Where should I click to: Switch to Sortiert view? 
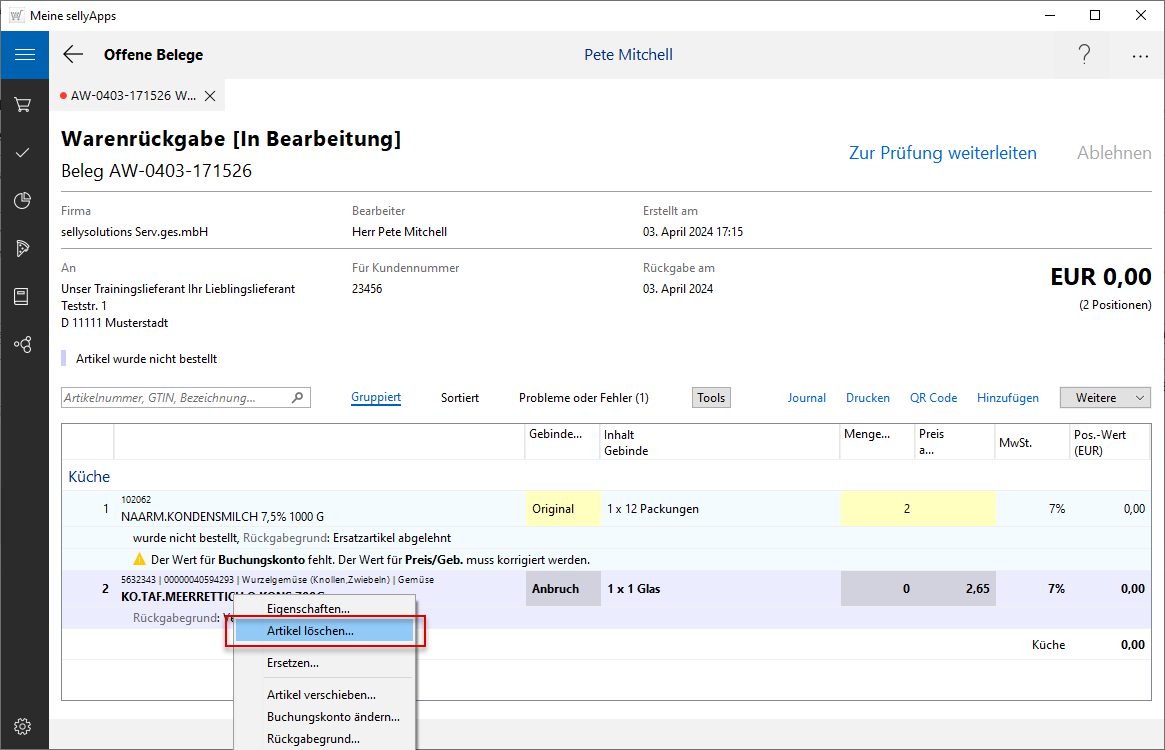point(460,398)
